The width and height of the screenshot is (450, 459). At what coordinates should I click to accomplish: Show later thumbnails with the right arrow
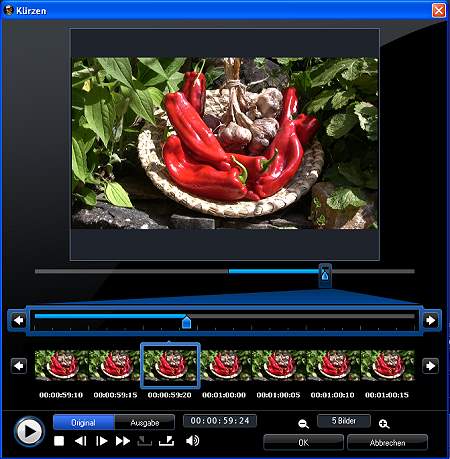(430, 366)
